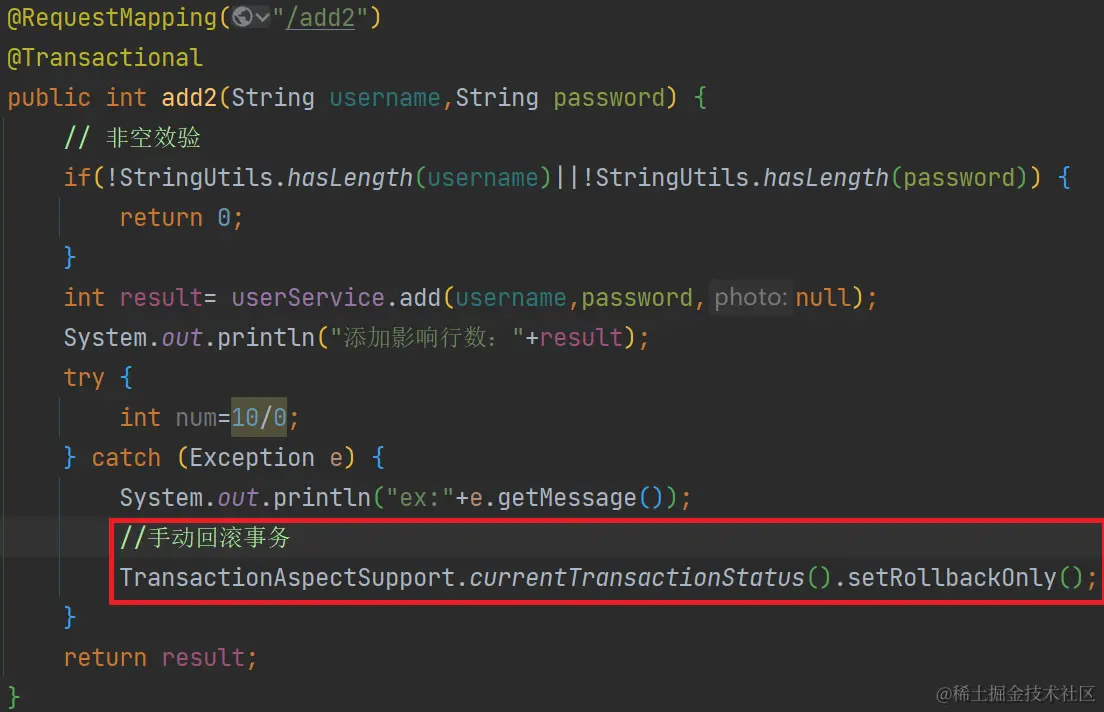Click the globe URL icon in @RequestMapping
Image resolution: width=1104 pixels, height=712 pixels.
click(x=242, y=17)
